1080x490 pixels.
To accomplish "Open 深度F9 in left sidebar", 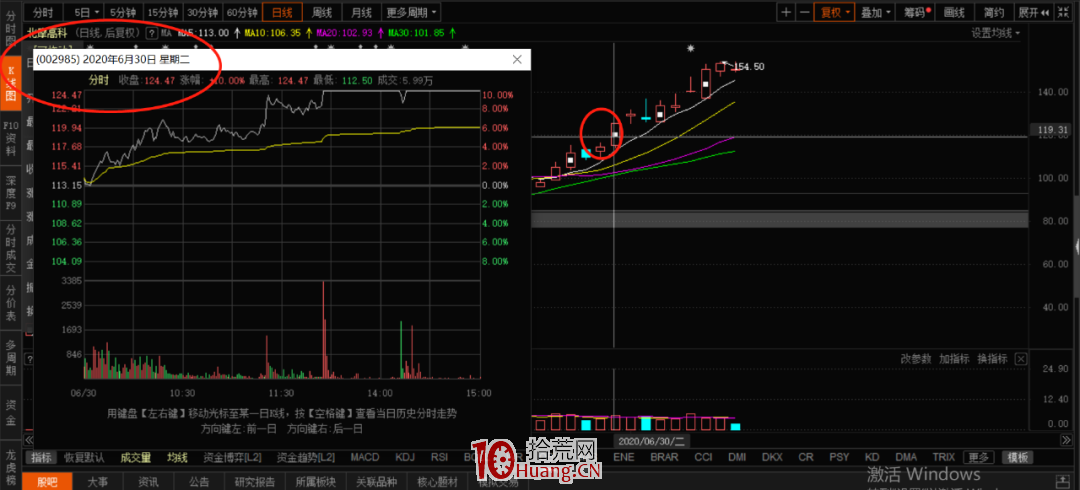I will tap(10, 192).
